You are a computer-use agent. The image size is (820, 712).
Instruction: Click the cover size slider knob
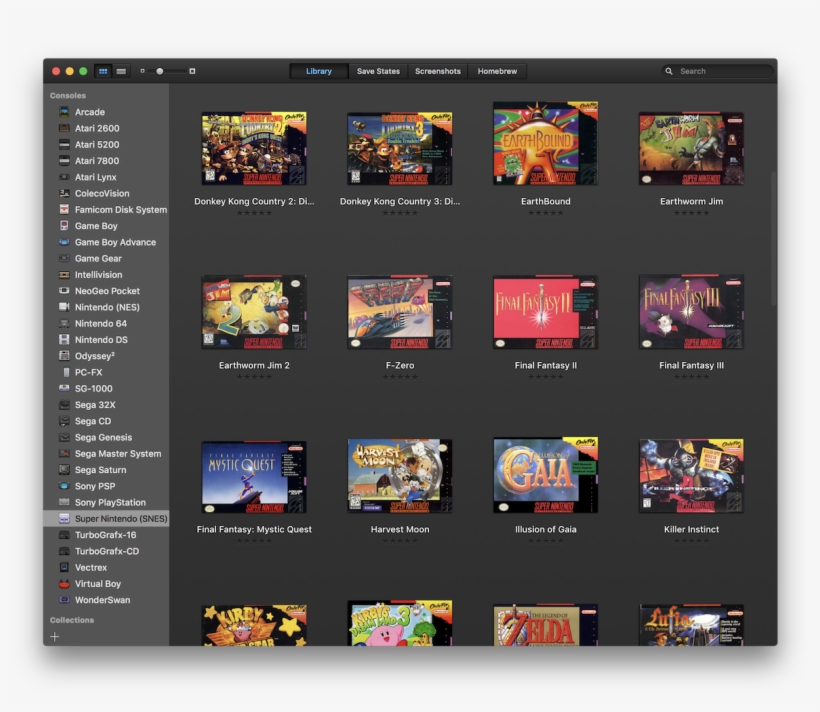[x=160, y=71]
